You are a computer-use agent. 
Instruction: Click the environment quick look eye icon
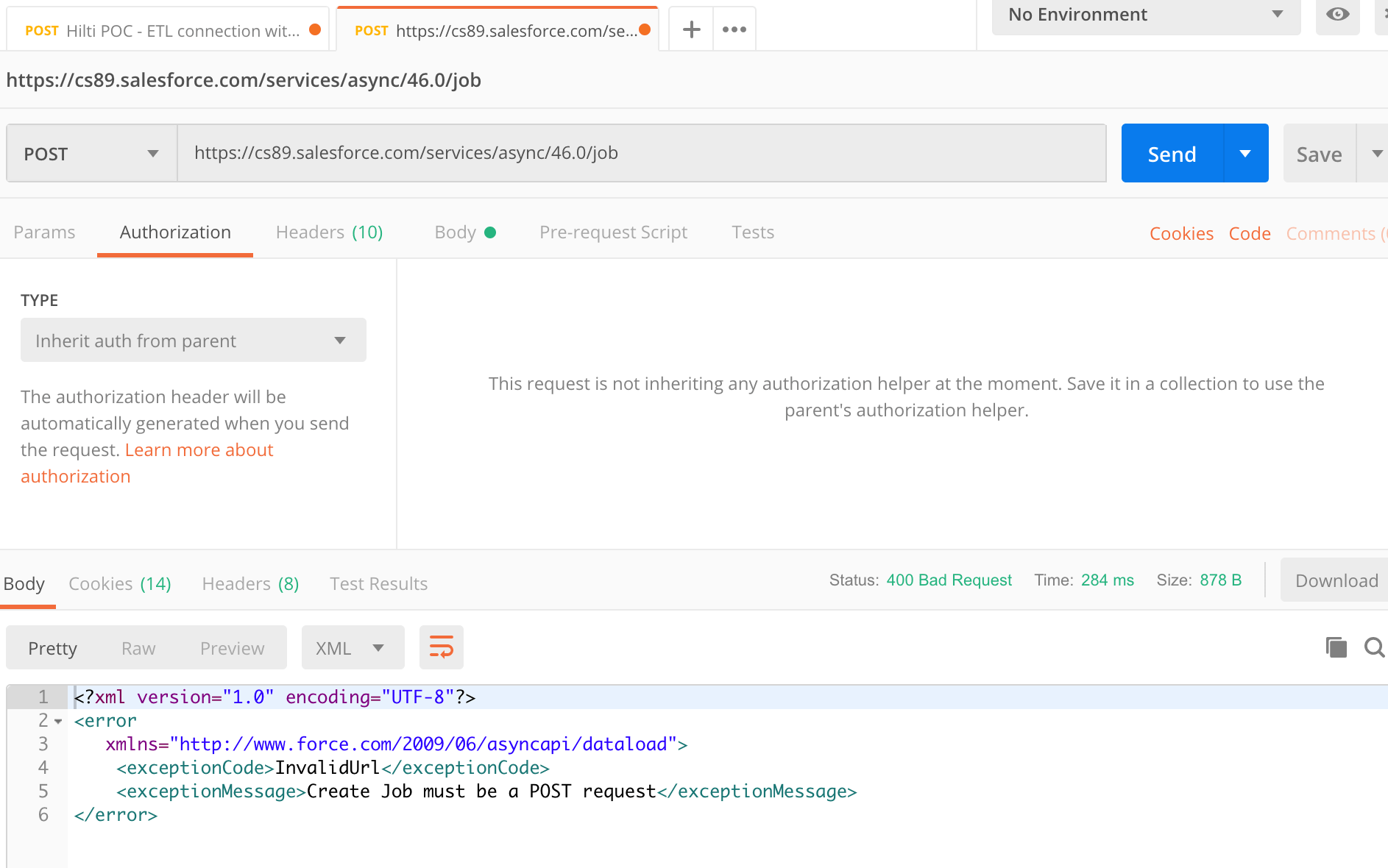tap(1337, 15)
